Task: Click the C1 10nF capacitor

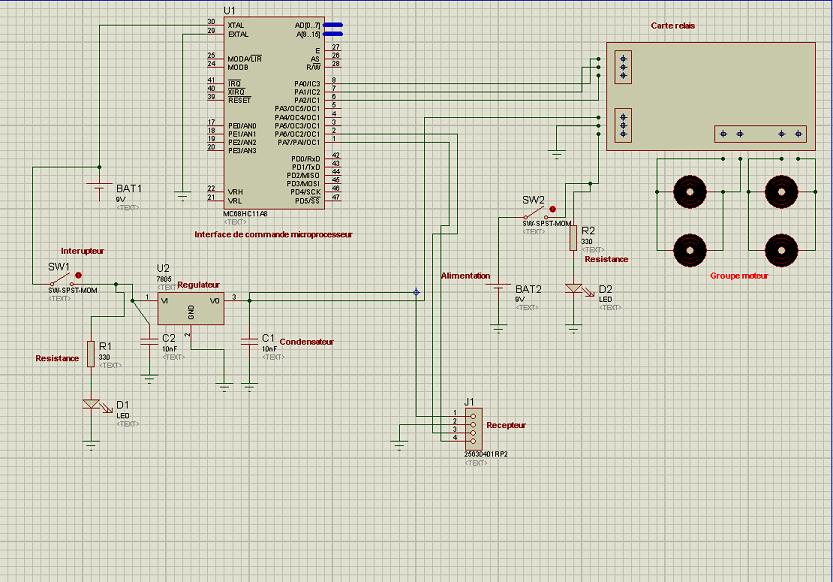Action: tap(249, 341)
